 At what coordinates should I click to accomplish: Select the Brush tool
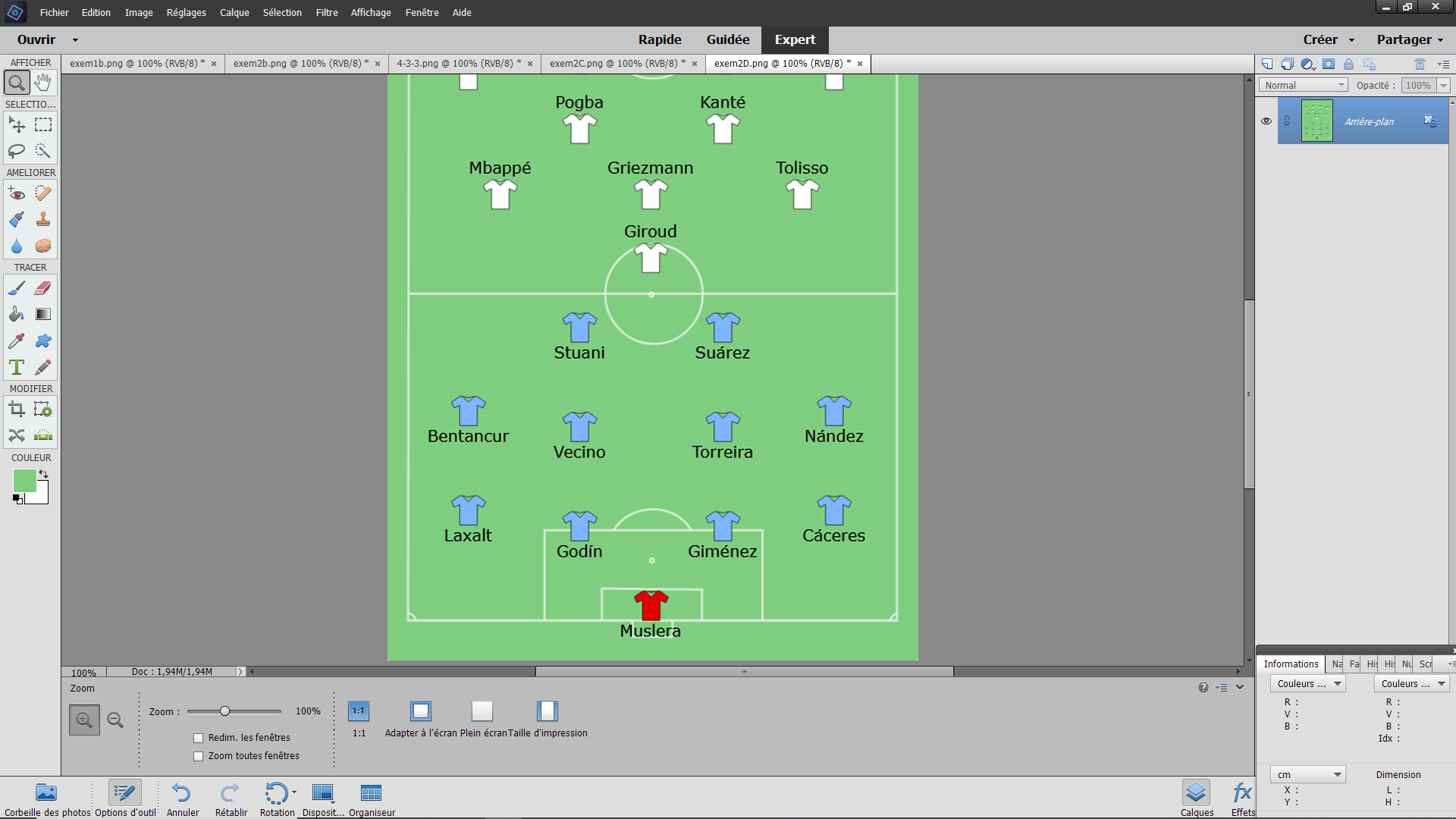pyautogui.click(x=17, y=288)
